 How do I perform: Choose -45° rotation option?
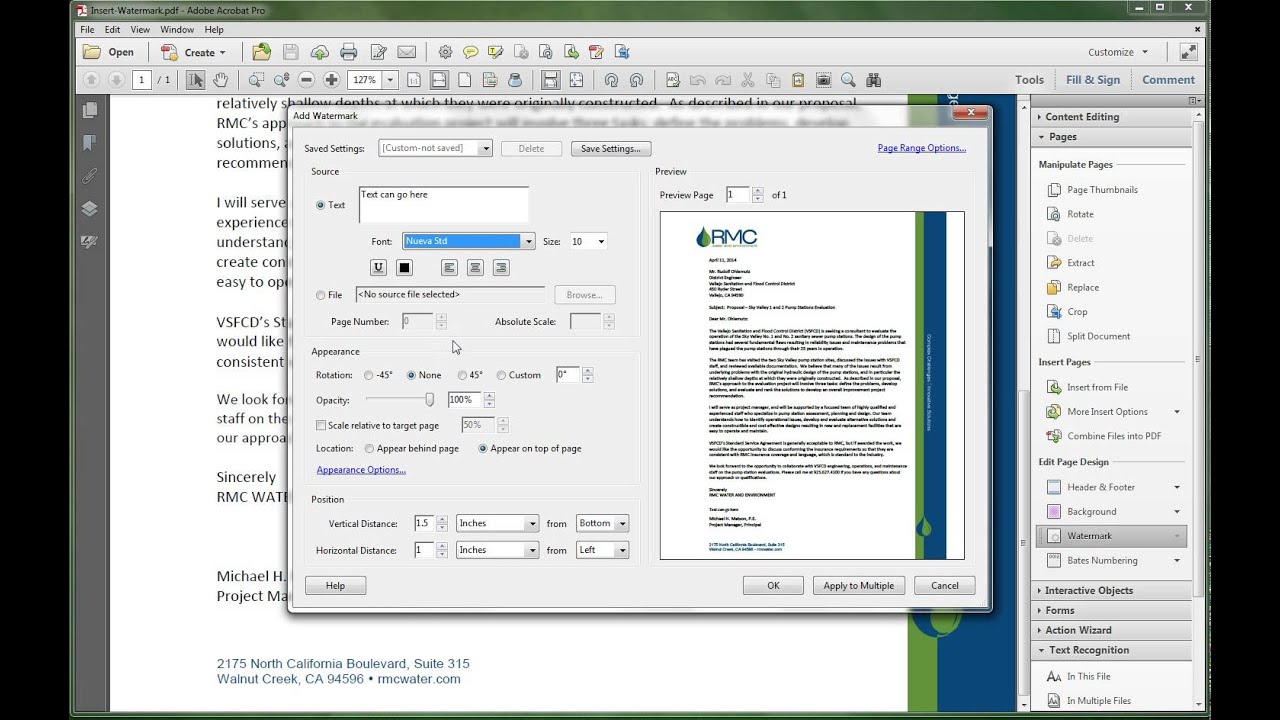coord(370,375)
